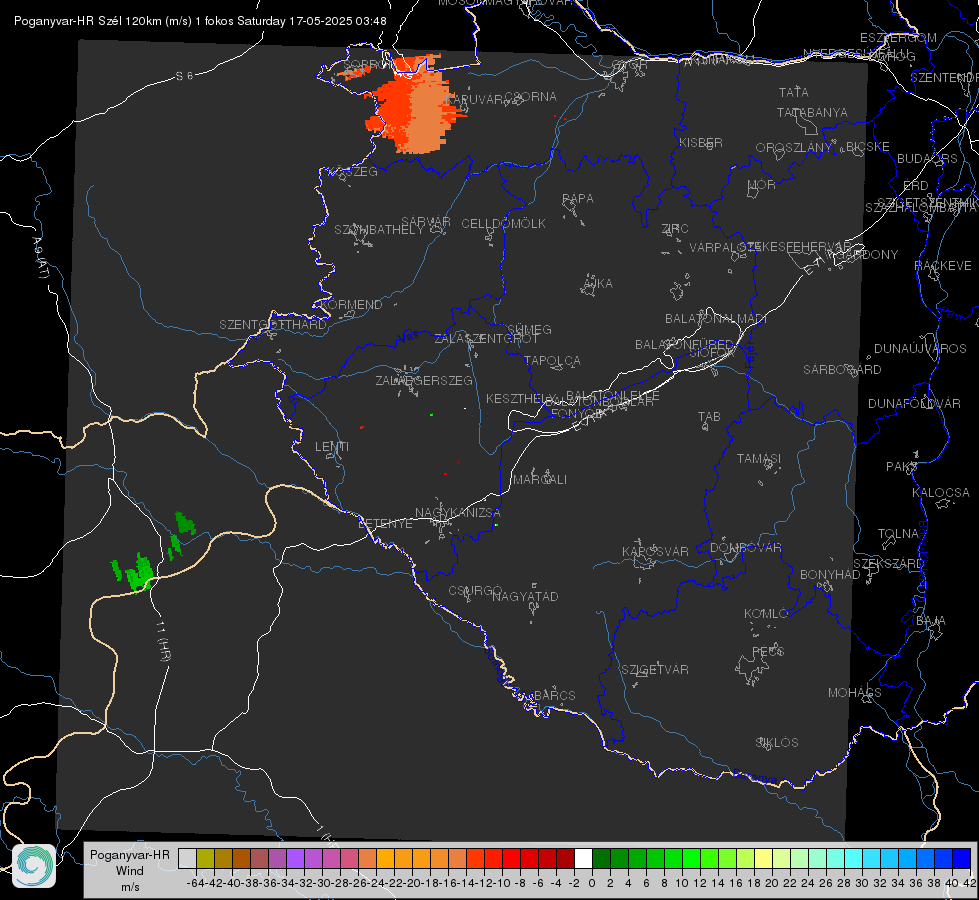
Task: Click the swirl logo icon beside the legend
Action: click(34, 866)
